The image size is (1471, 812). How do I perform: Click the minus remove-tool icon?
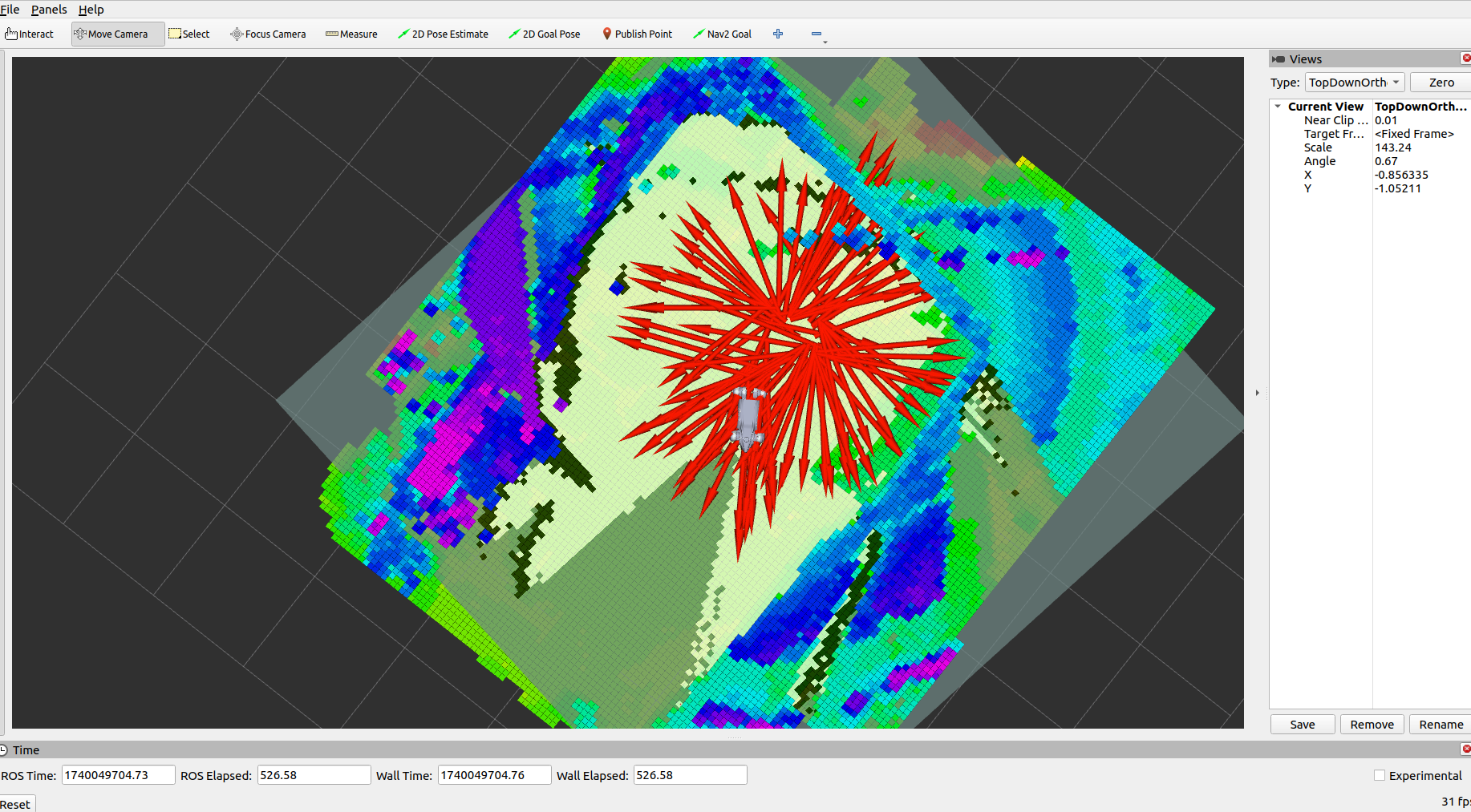point(817,34)
